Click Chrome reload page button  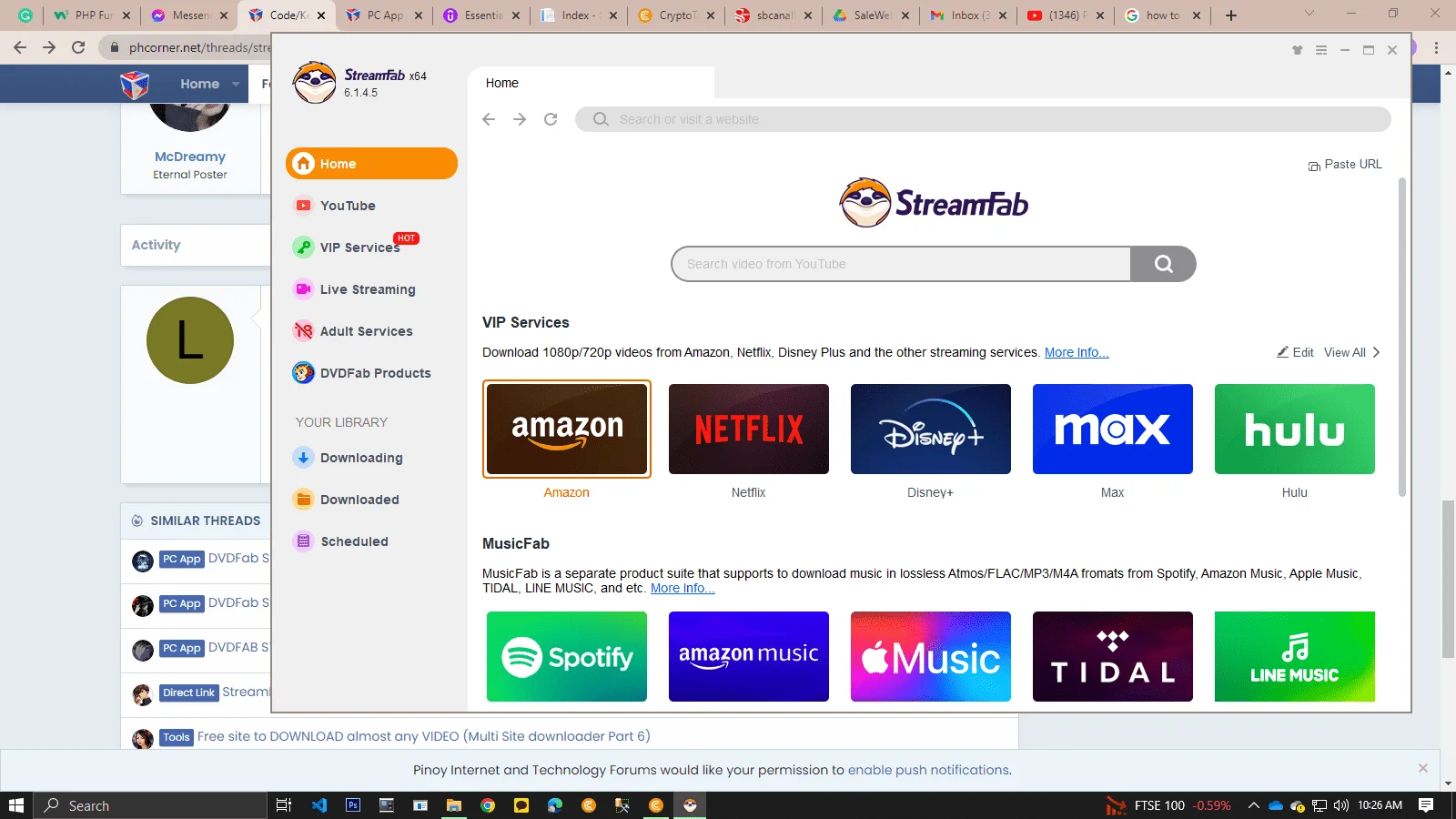coord(78,47)
